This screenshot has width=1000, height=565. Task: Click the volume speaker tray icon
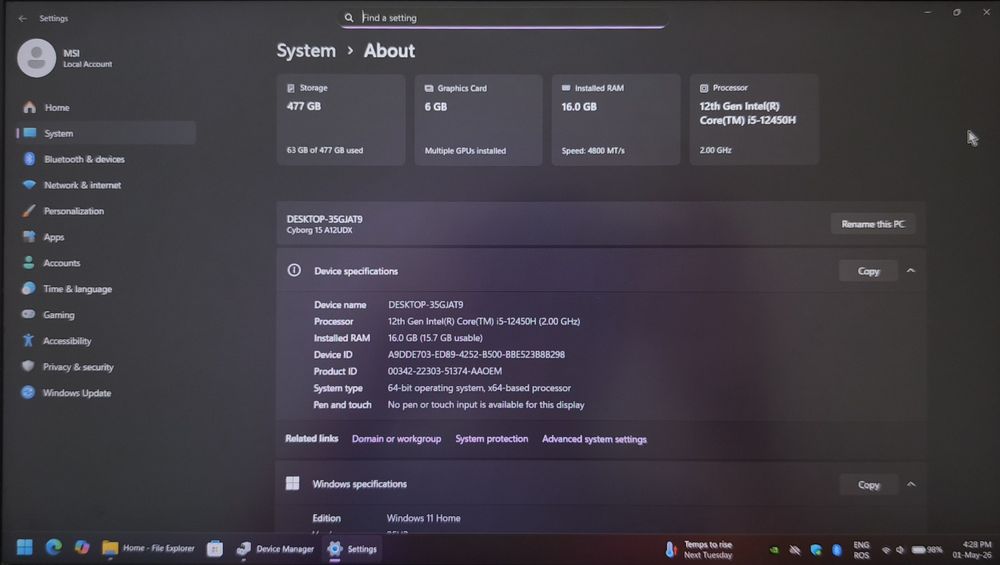coord(900,550)
